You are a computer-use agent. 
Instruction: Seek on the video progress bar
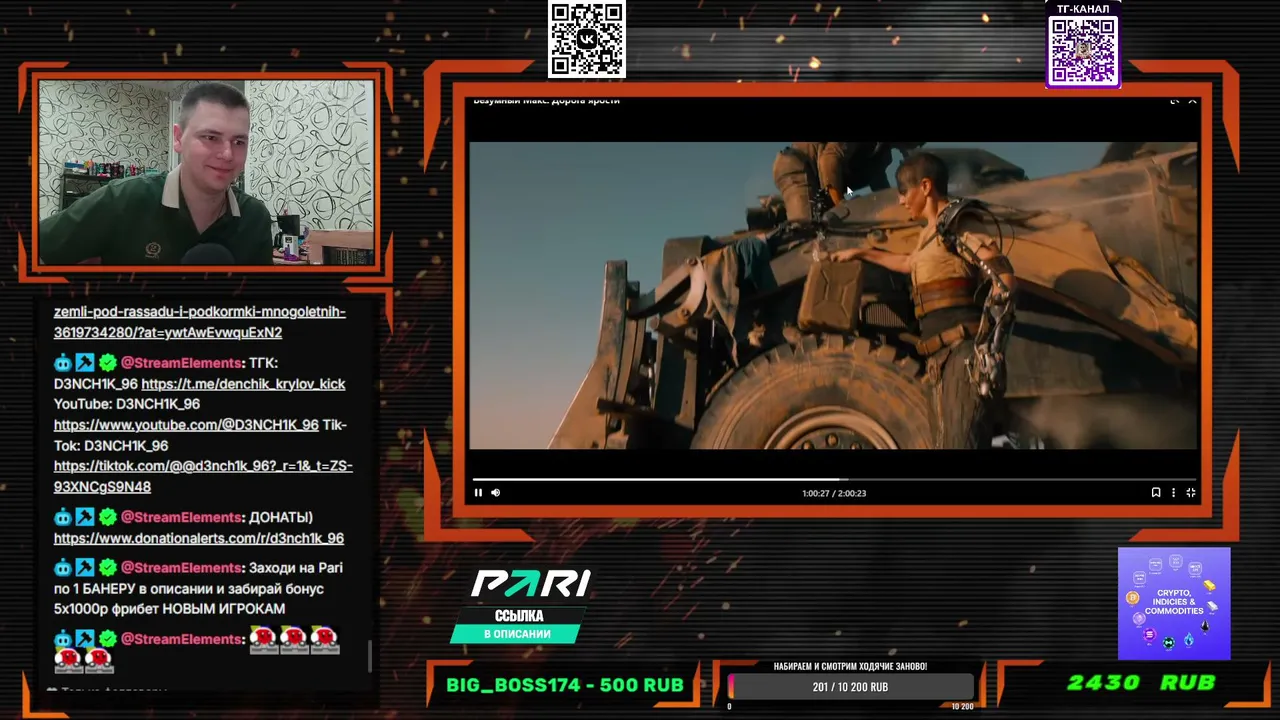[x=834, y=479]
